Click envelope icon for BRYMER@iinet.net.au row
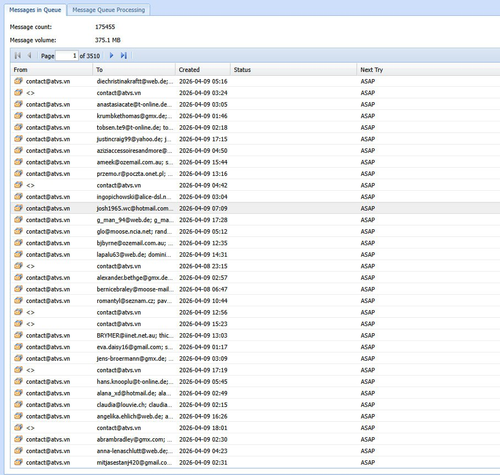This screenshot has height=475, width=500. 18,335
